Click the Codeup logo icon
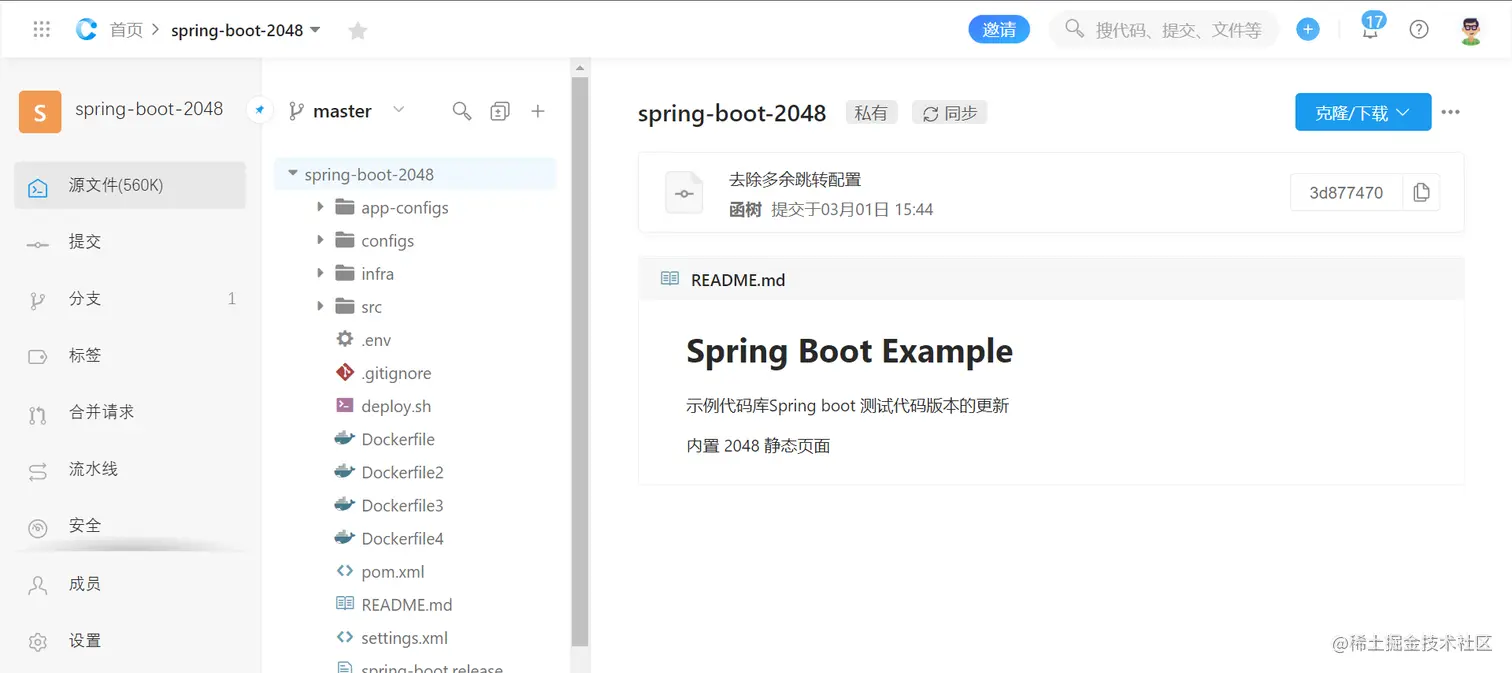Screen dimensions: 1512x673 point(87,30)
